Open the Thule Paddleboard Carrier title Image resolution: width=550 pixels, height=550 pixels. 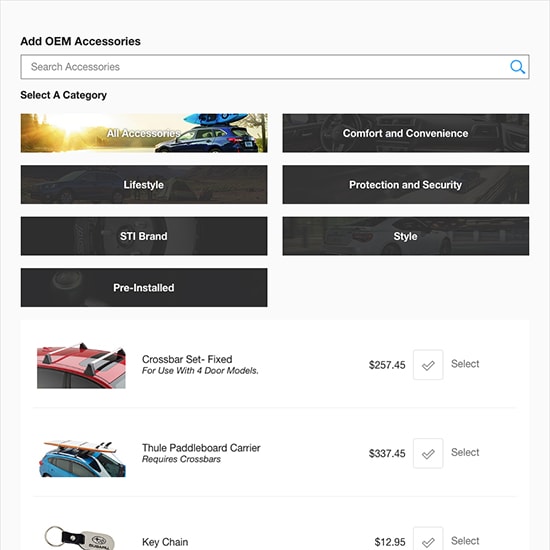pos(201,448)
